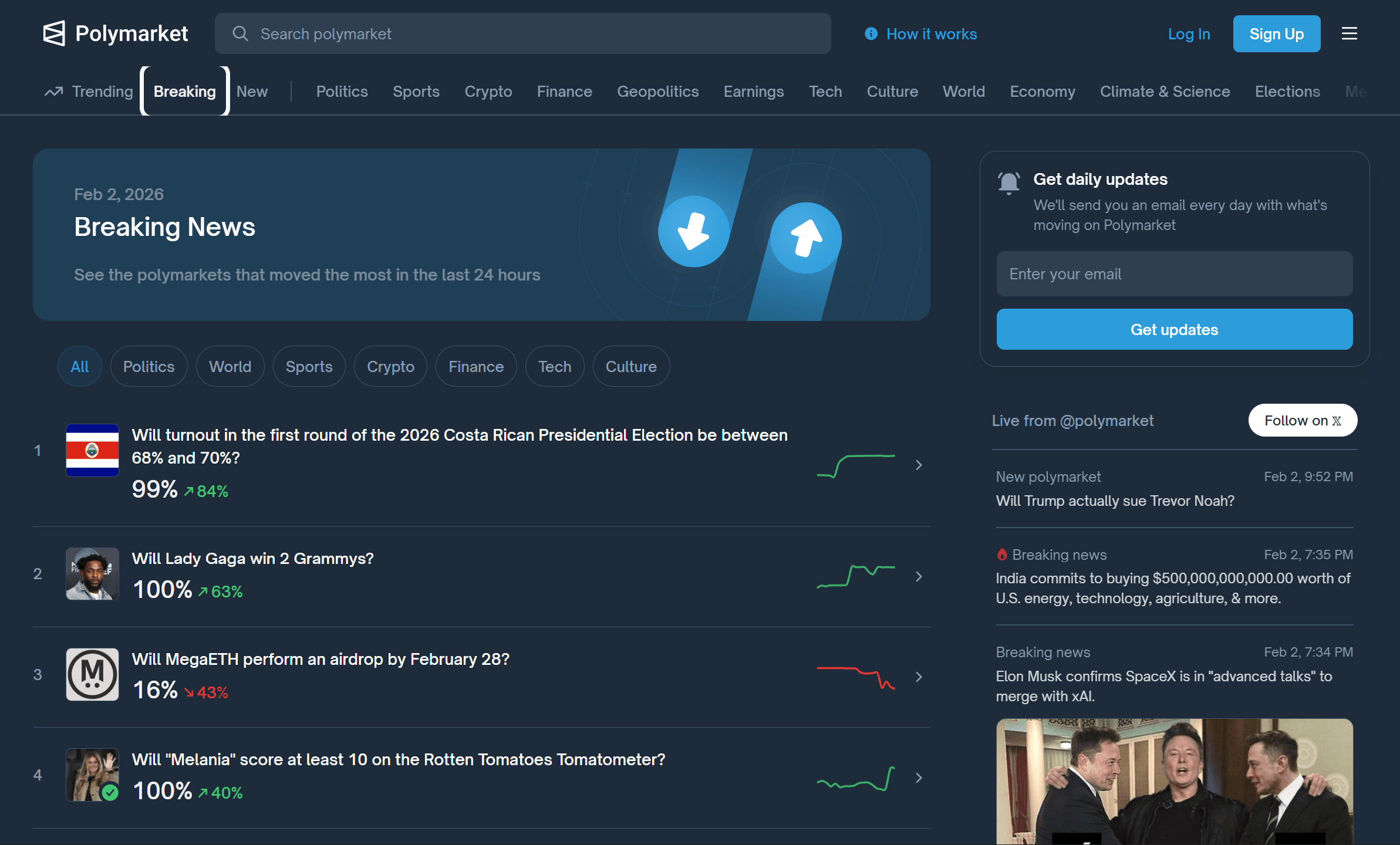Switch to the Geopolitics tab

point(657,92)
